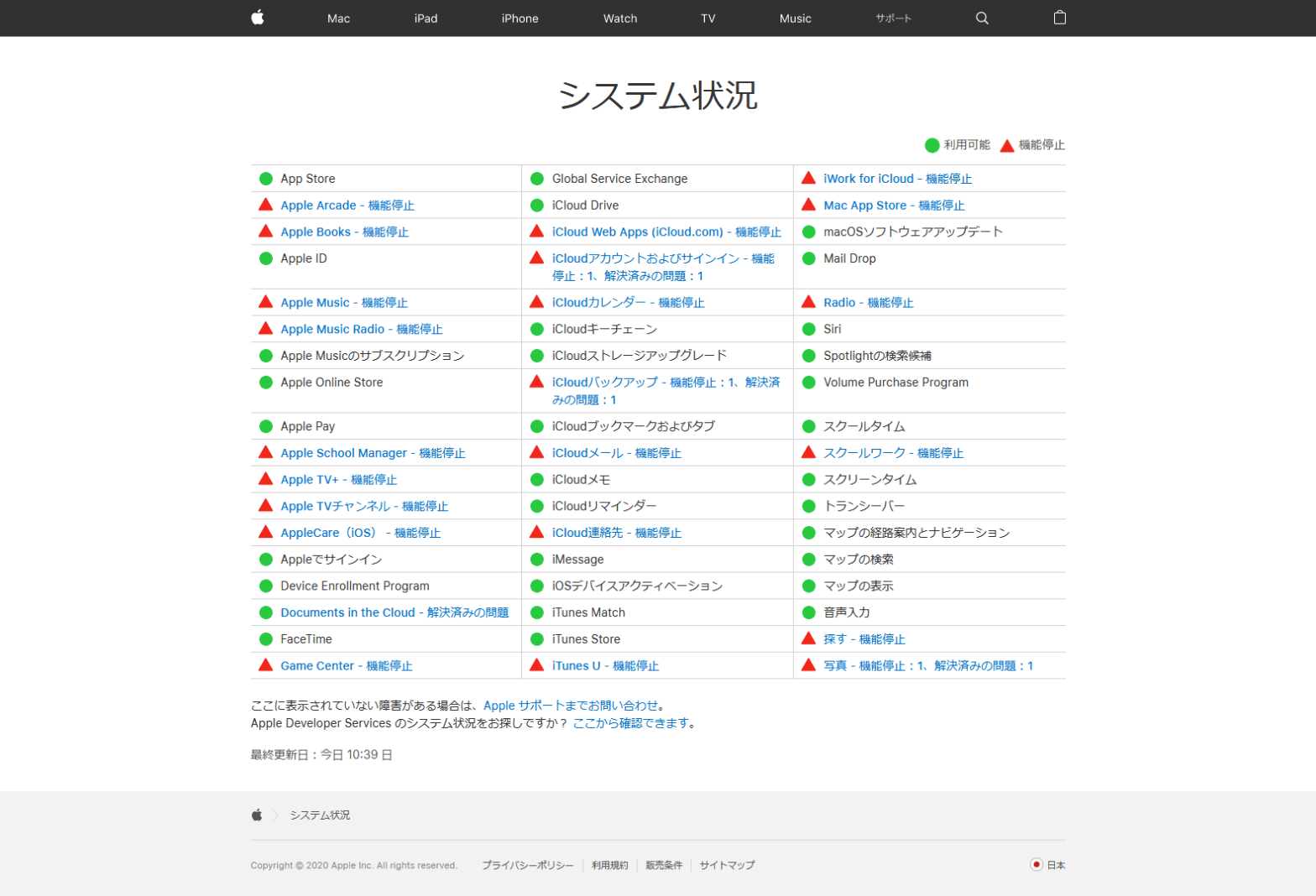Click the Apple logo in the top navigation
The height and width of the screenshot is (896, 1316).
click(x=258, y=18)
